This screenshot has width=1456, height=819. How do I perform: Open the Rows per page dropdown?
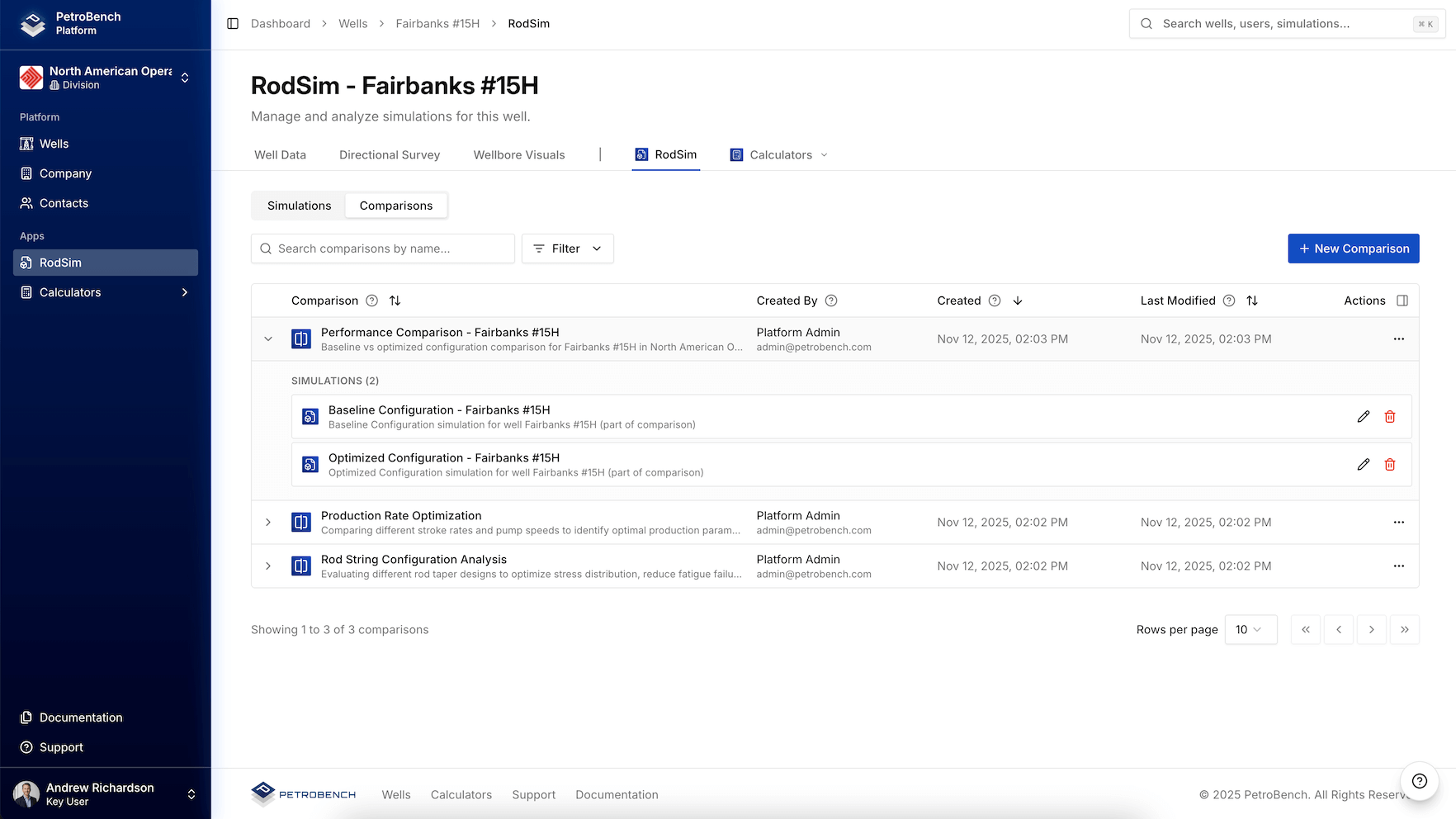1250,629
